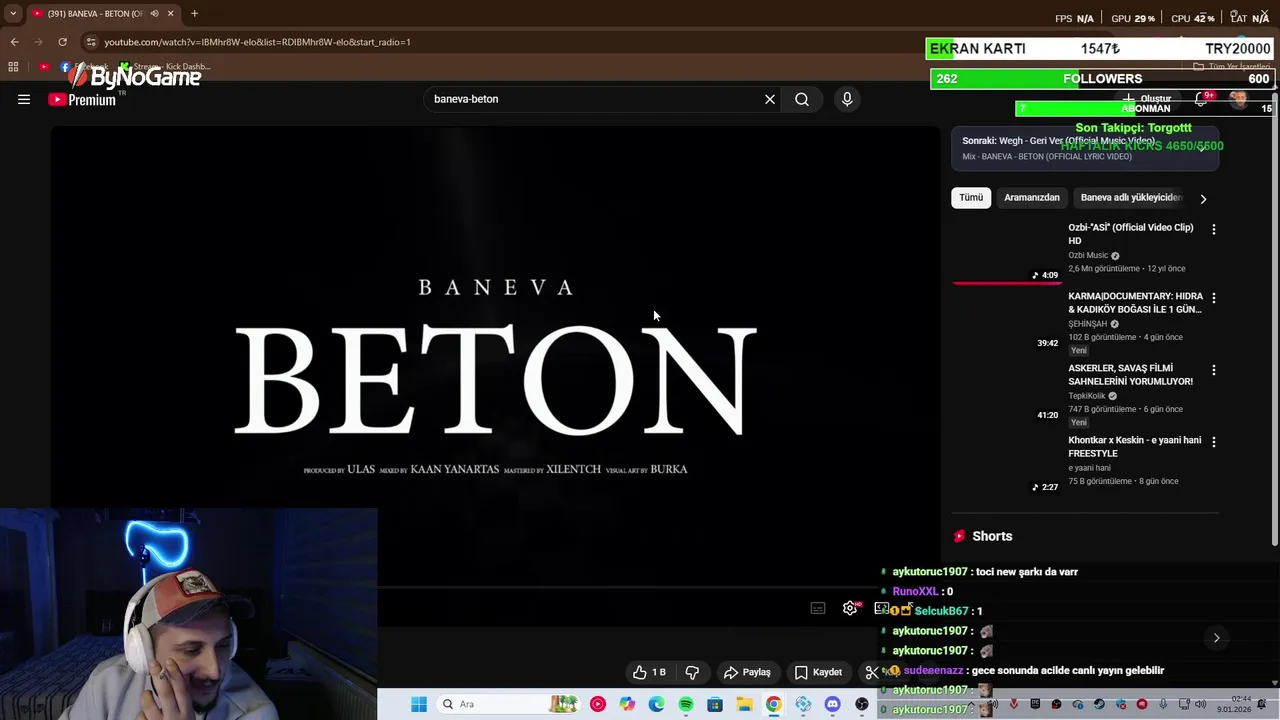This screenshot has height=720, width=1280.
Task: Open the YouTube hamburger guide menu
Action: coord(24,99)
